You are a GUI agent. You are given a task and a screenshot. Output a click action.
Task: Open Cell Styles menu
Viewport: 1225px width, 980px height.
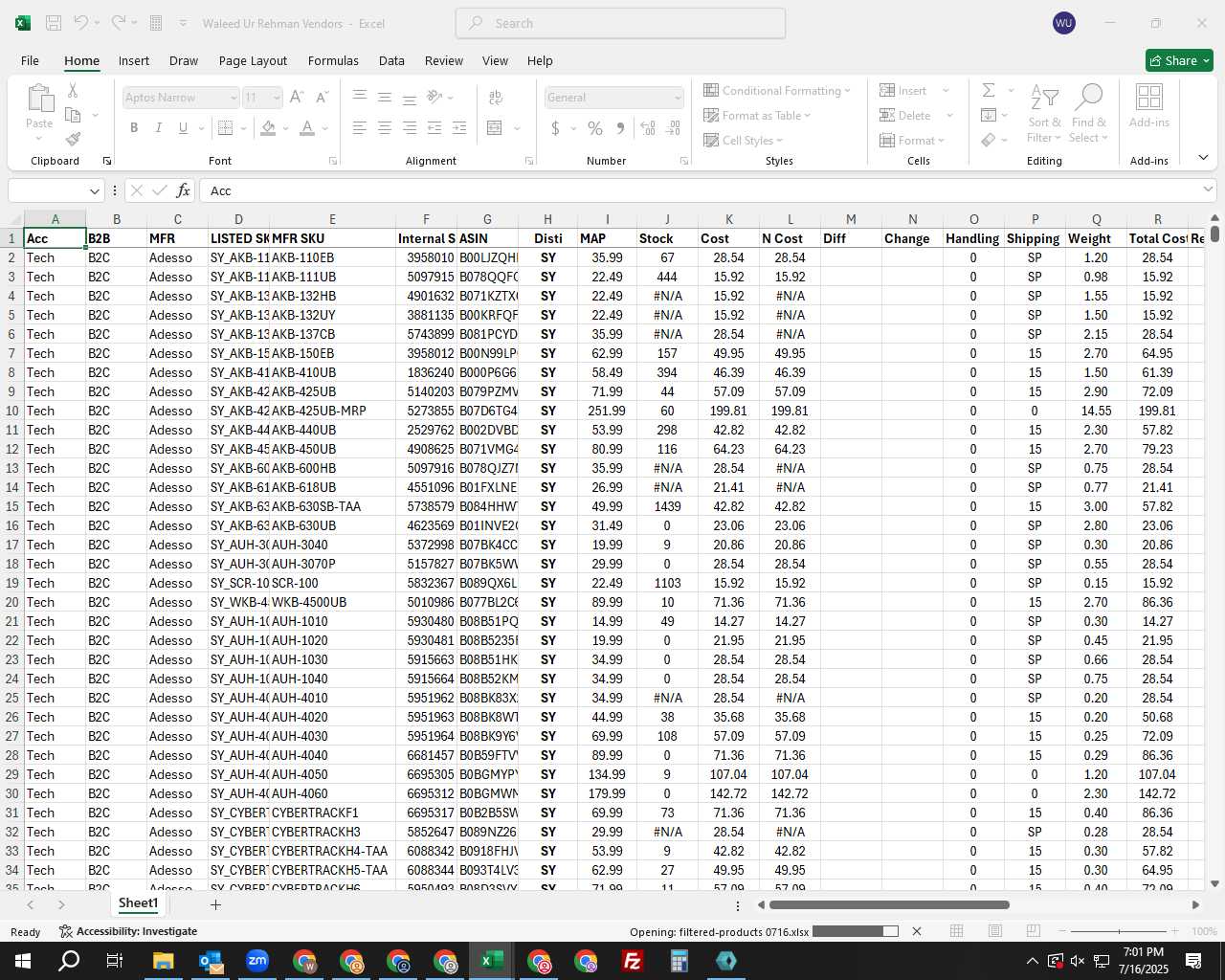pos(743,140)
